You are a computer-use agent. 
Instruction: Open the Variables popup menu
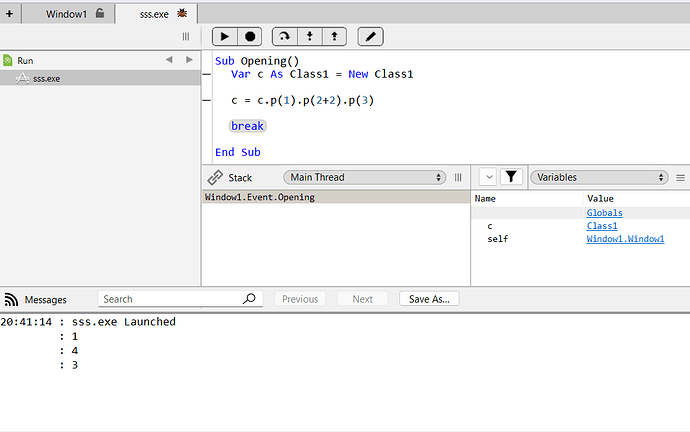[599, 177]
